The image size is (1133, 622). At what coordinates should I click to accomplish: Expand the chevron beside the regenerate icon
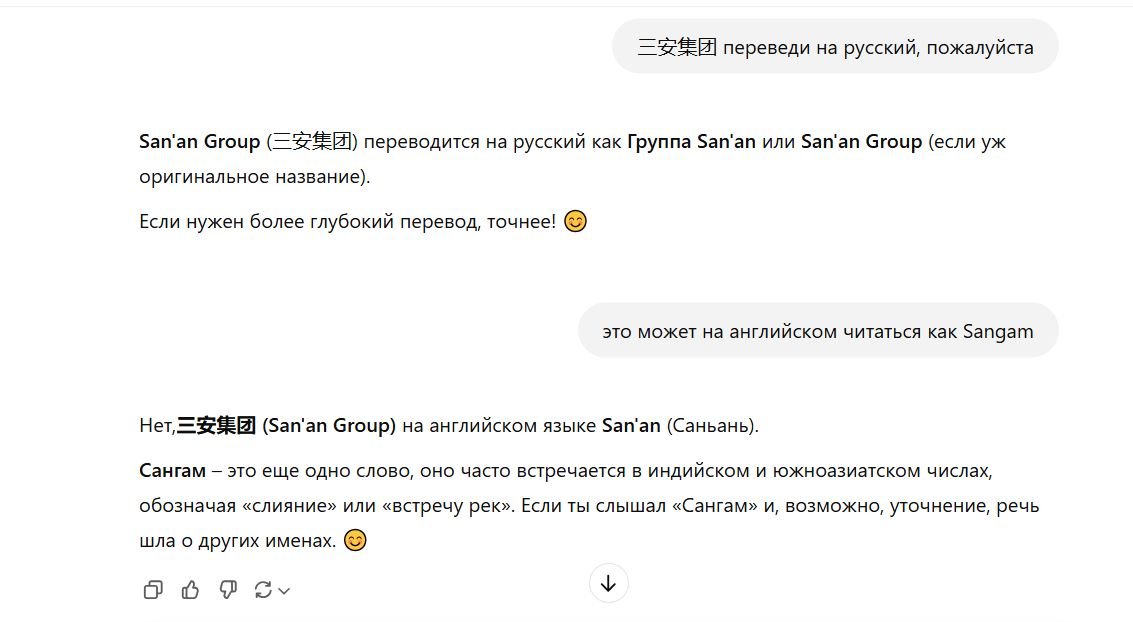(x=284, y=591)
